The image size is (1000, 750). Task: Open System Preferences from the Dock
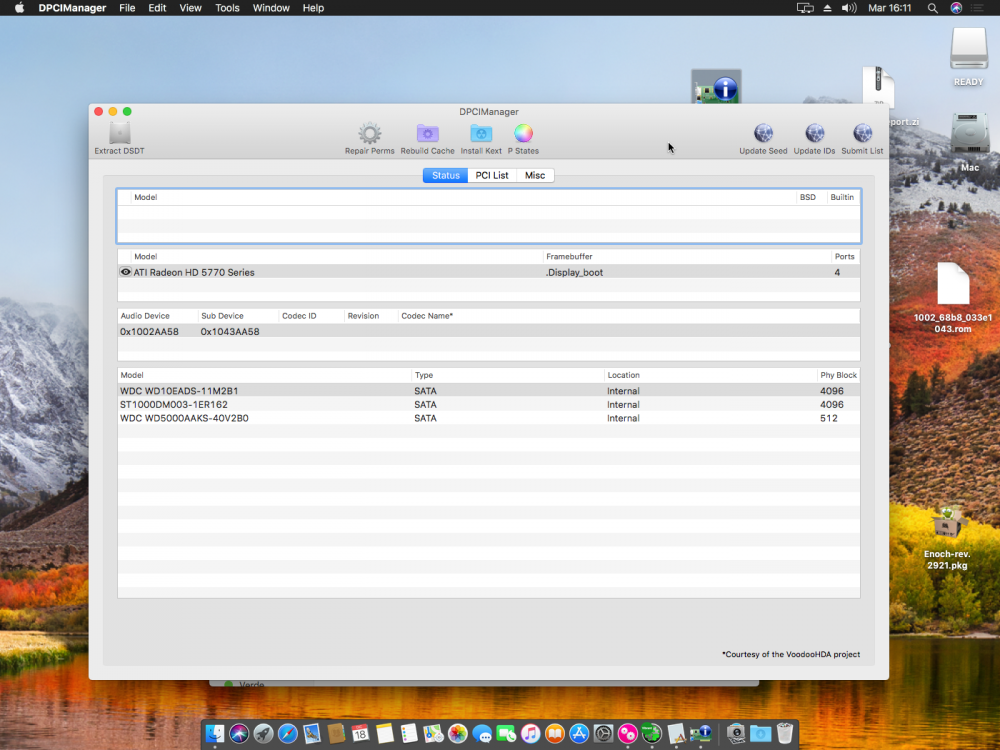(603, 734)
